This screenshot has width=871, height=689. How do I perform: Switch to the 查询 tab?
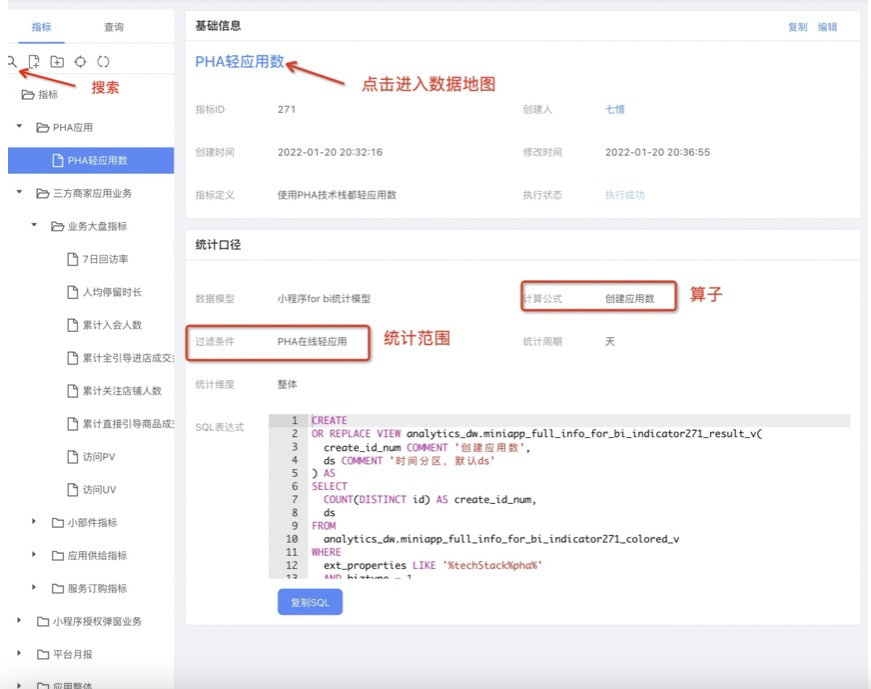coord(114,27)
